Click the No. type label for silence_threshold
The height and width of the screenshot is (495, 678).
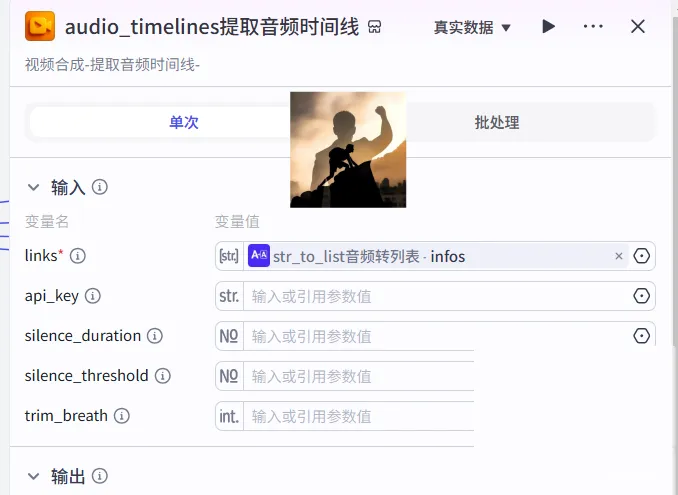pyautogui.click(x=229, y=376)
